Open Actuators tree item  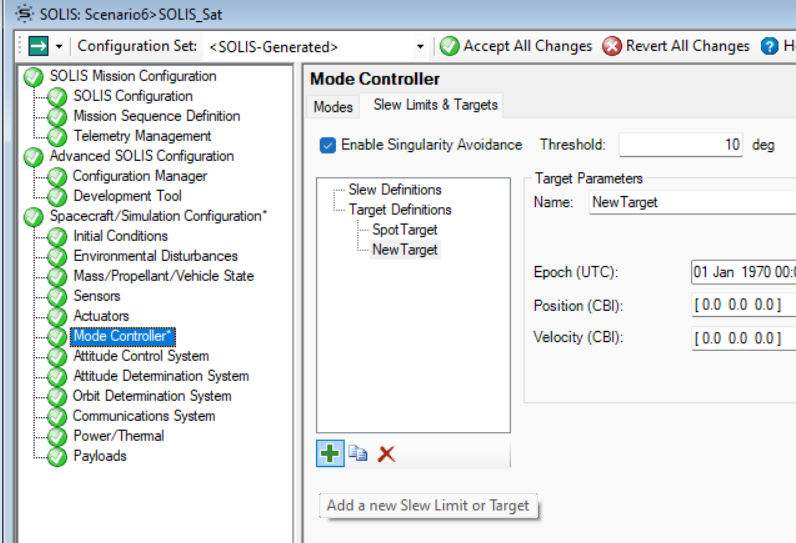tap(101, 316)
